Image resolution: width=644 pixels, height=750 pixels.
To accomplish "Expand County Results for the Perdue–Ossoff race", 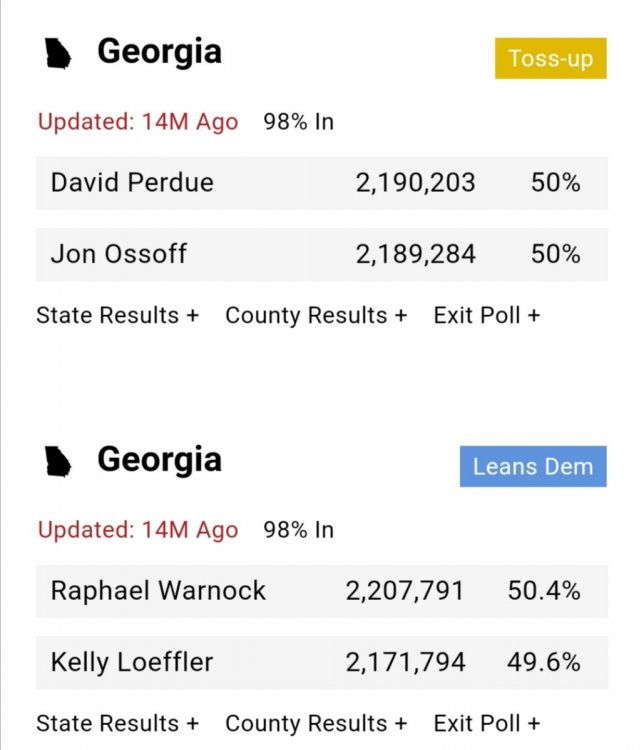I will pos(316,315).
